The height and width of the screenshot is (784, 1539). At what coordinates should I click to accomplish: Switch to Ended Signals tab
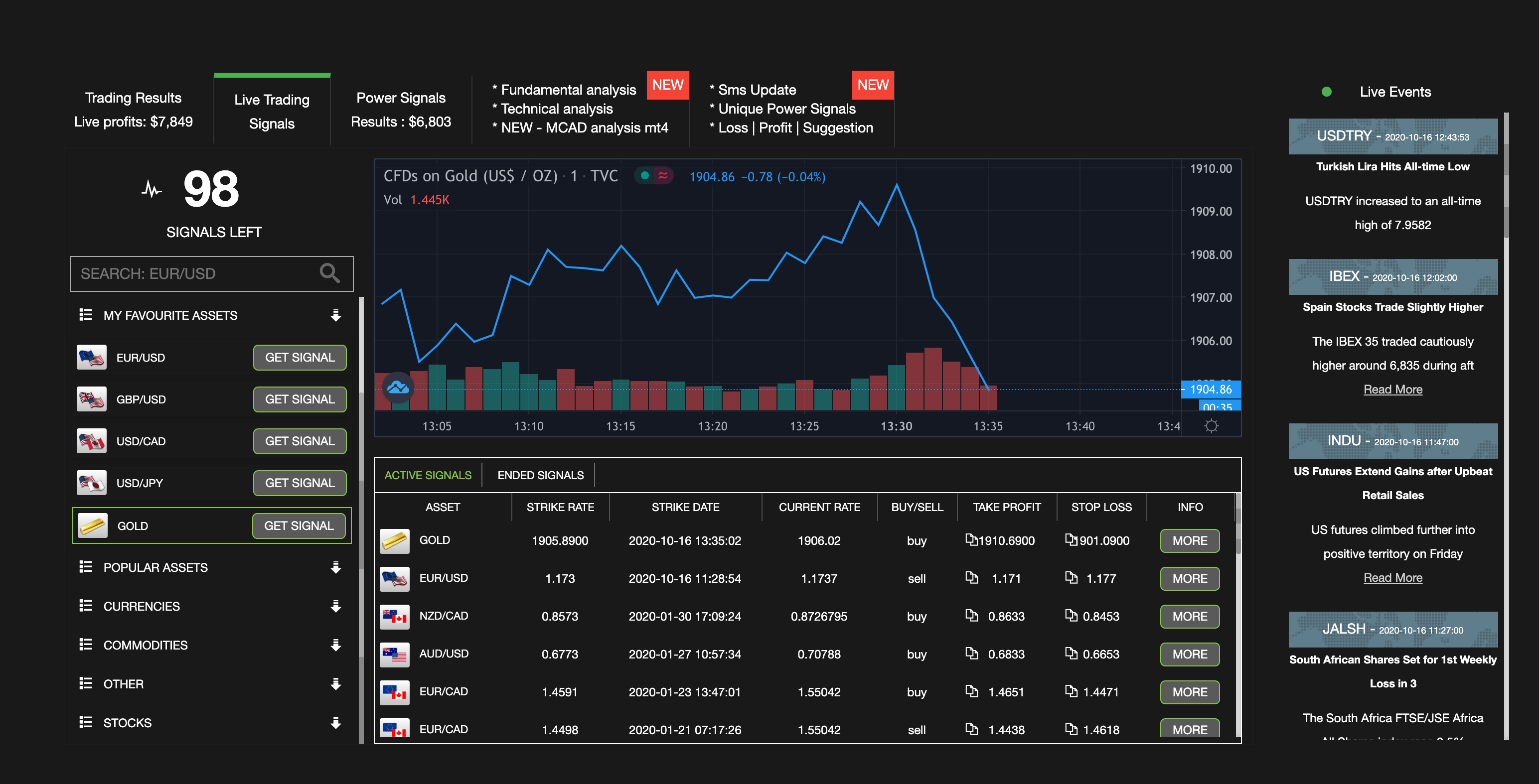click(540, 475)
